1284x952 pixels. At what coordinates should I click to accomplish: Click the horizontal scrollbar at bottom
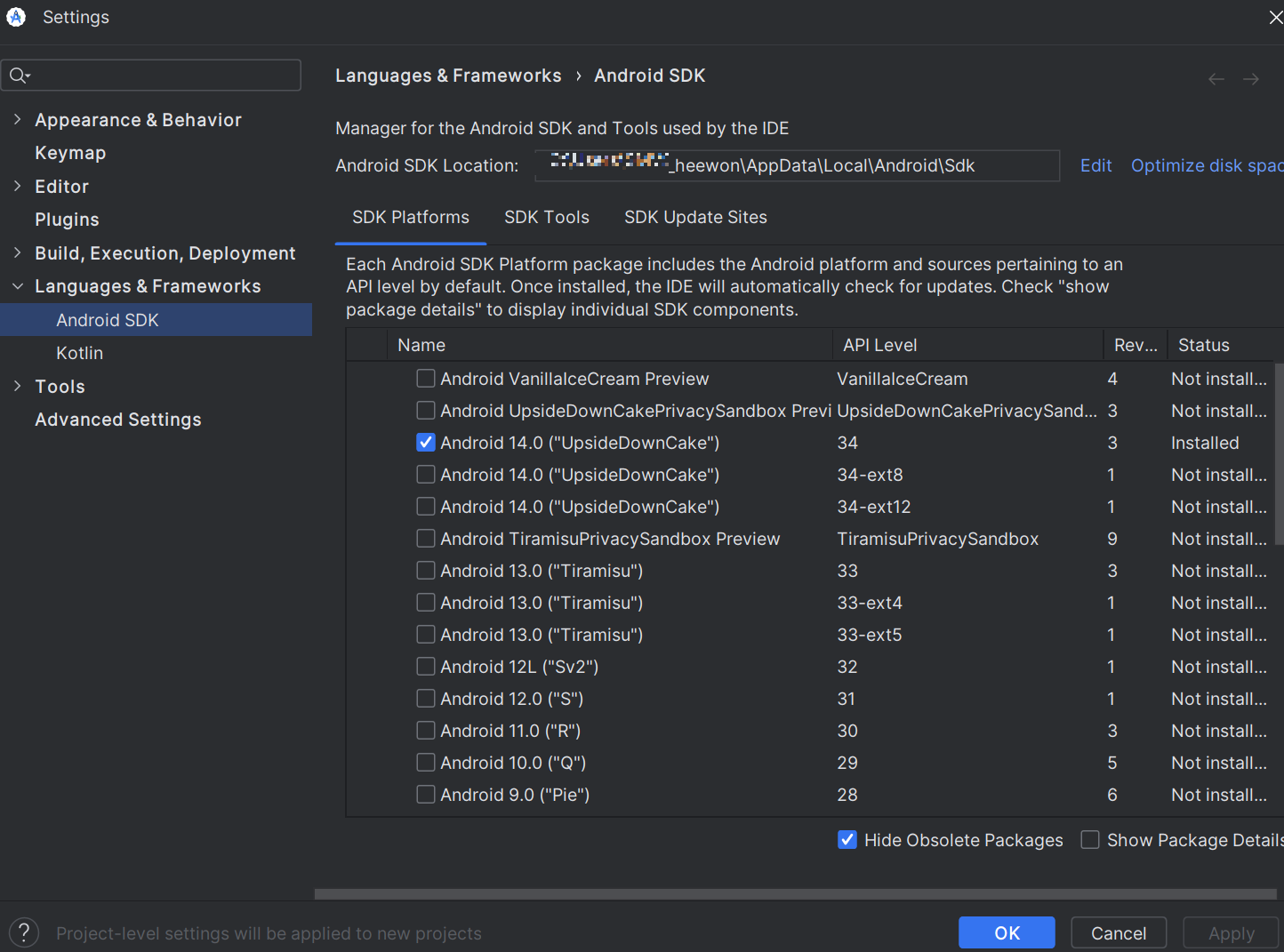click(x=796, y=894)
